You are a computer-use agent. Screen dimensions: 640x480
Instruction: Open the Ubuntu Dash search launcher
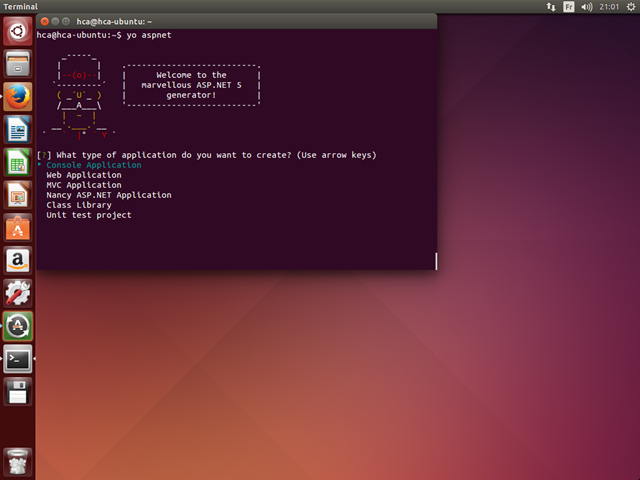click(x=18, y=31)
